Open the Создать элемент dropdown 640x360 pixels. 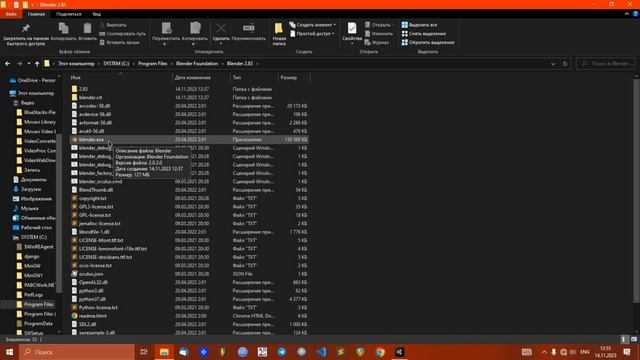313,25
